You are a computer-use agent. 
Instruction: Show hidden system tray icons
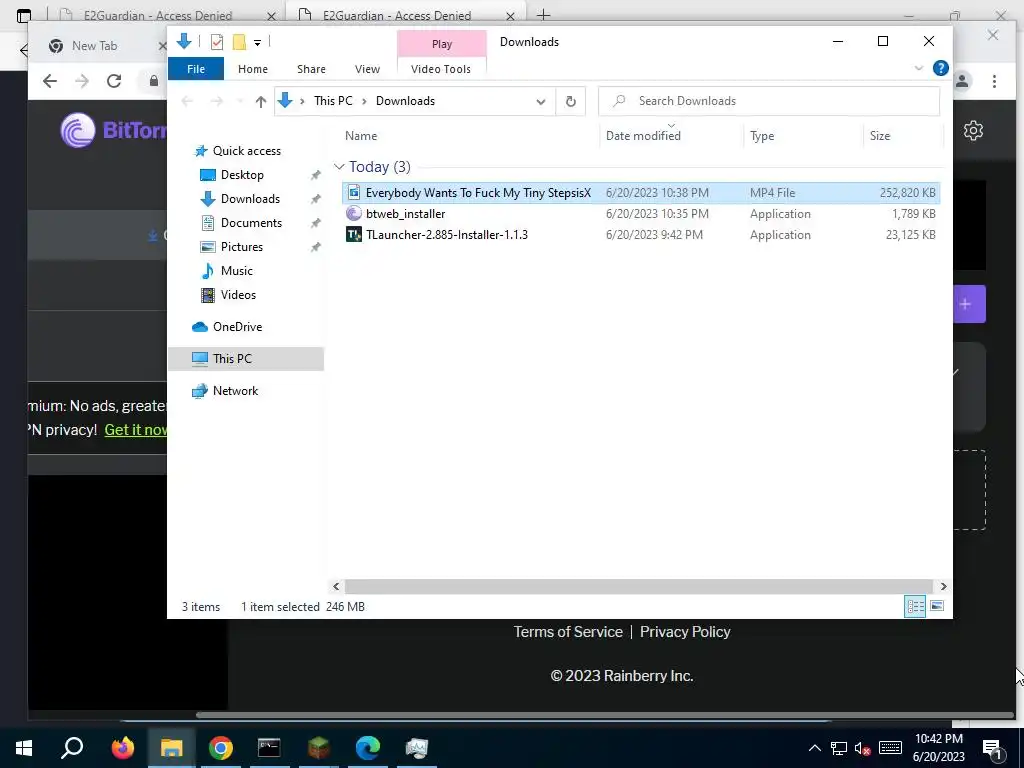click(814, 748)
